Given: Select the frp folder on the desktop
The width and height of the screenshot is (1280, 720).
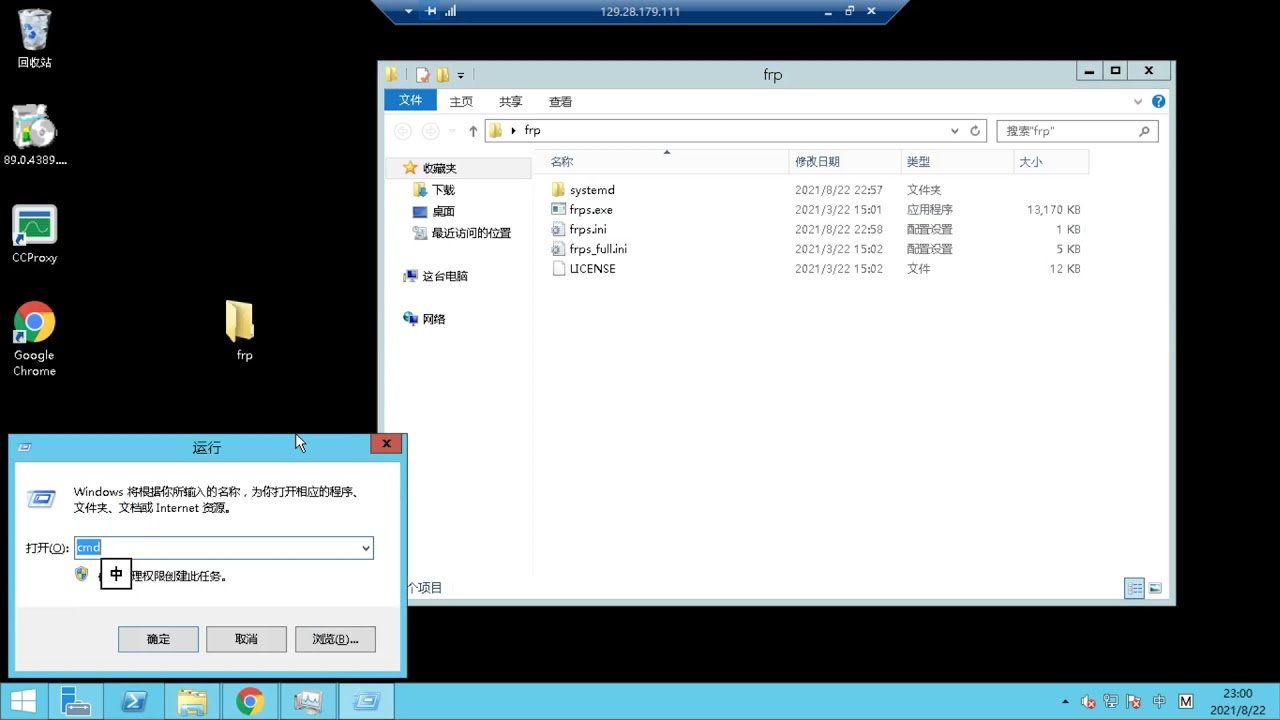Looking at the screenshot, I should (x=241, y=331).
